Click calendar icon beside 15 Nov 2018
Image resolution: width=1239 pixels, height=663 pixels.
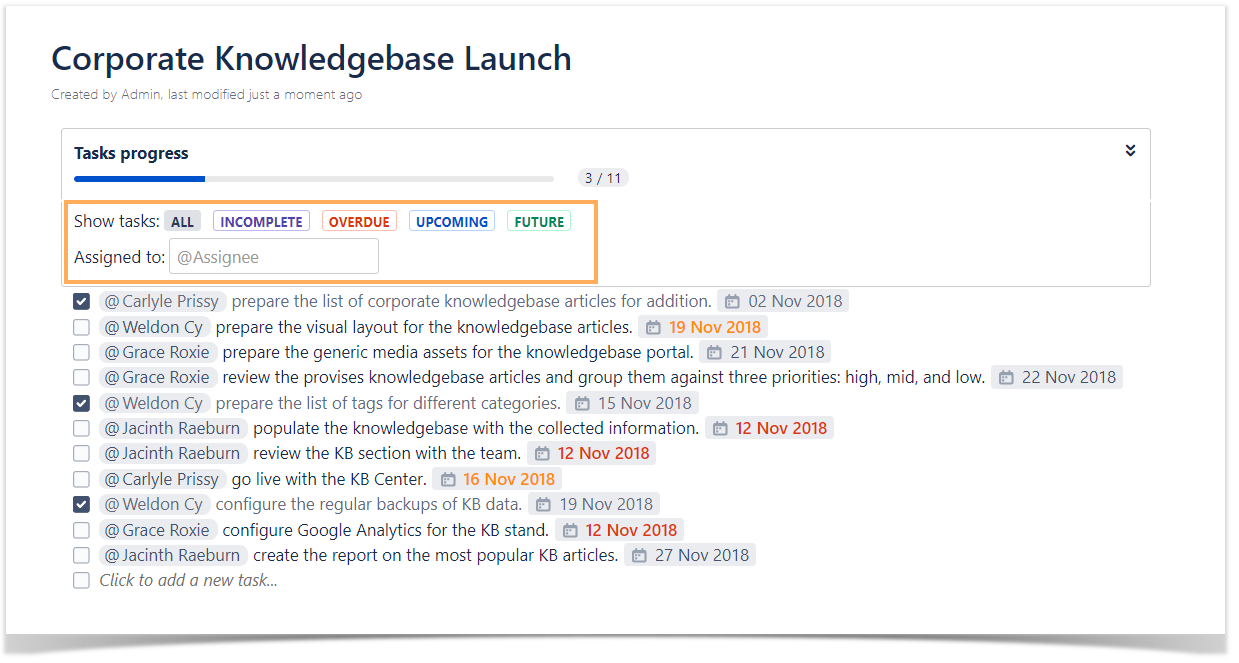582,403
